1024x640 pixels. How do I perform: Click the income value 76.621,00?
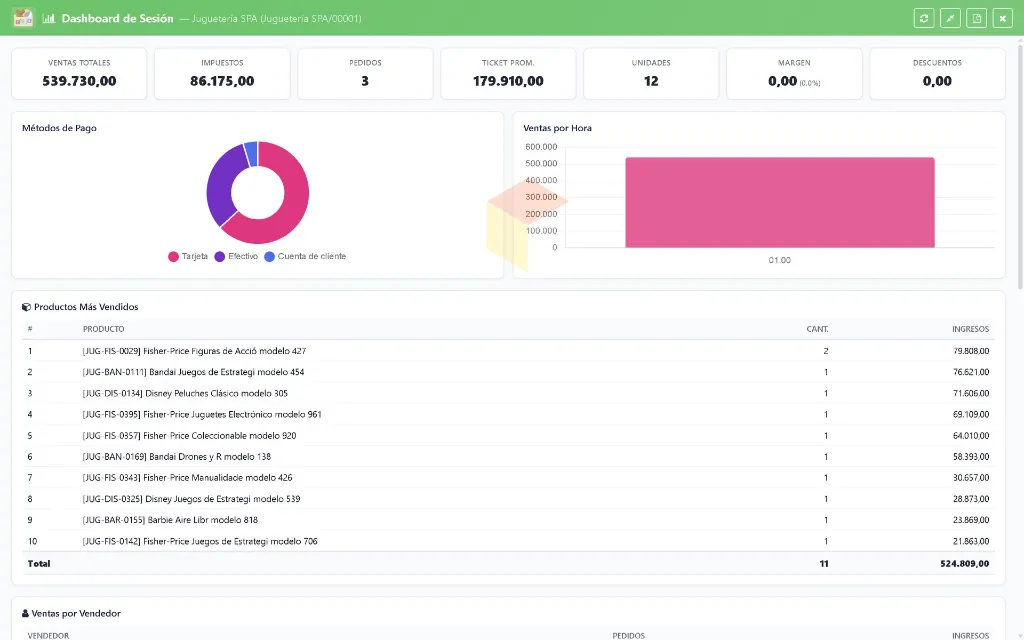(971, 372)
